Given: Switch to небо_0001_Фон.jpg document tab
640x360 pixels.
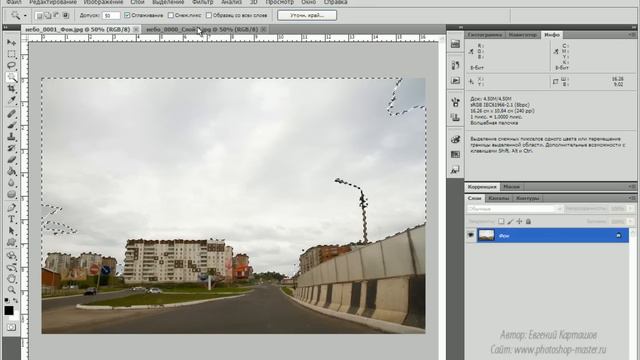Looking at the screenshot, I should point(78,29).
